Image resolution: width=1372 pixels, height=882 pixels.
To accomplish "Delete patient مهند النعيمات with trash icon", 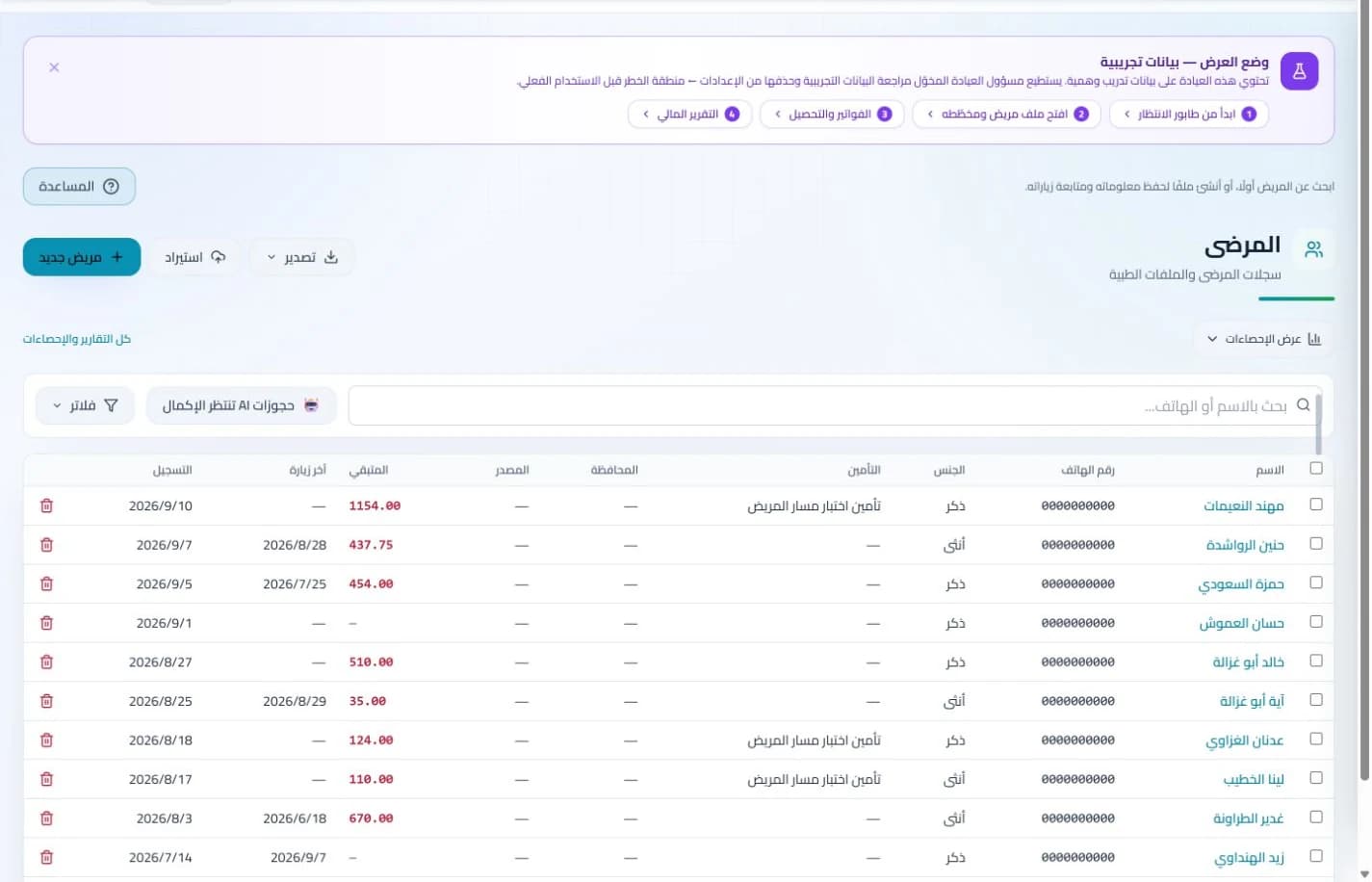I will [x=46, y=506].
